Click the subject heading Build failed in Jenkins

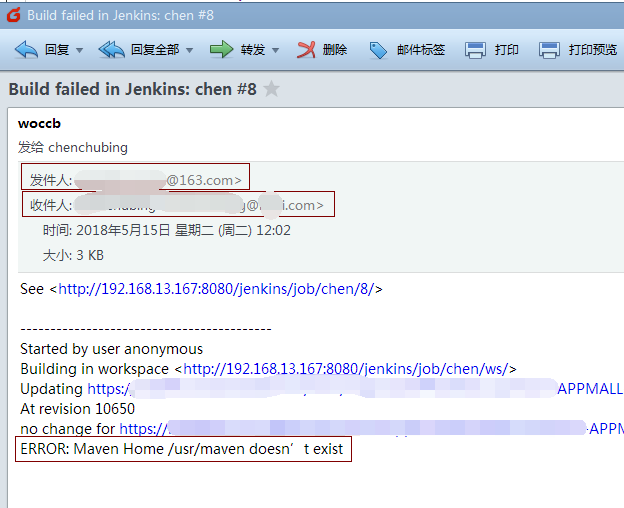(133, 89)
